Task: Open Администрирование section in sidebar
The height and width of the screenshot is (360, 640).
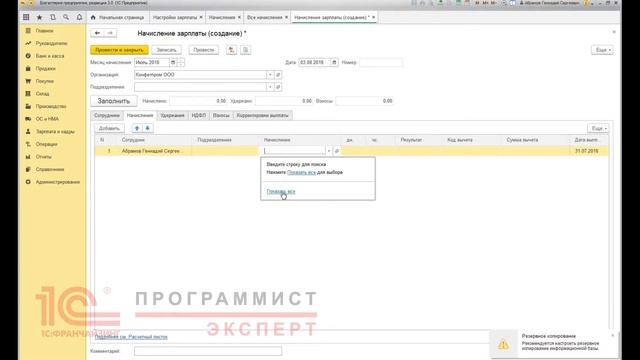Action: pyautogui.click(x=58, y=182)
